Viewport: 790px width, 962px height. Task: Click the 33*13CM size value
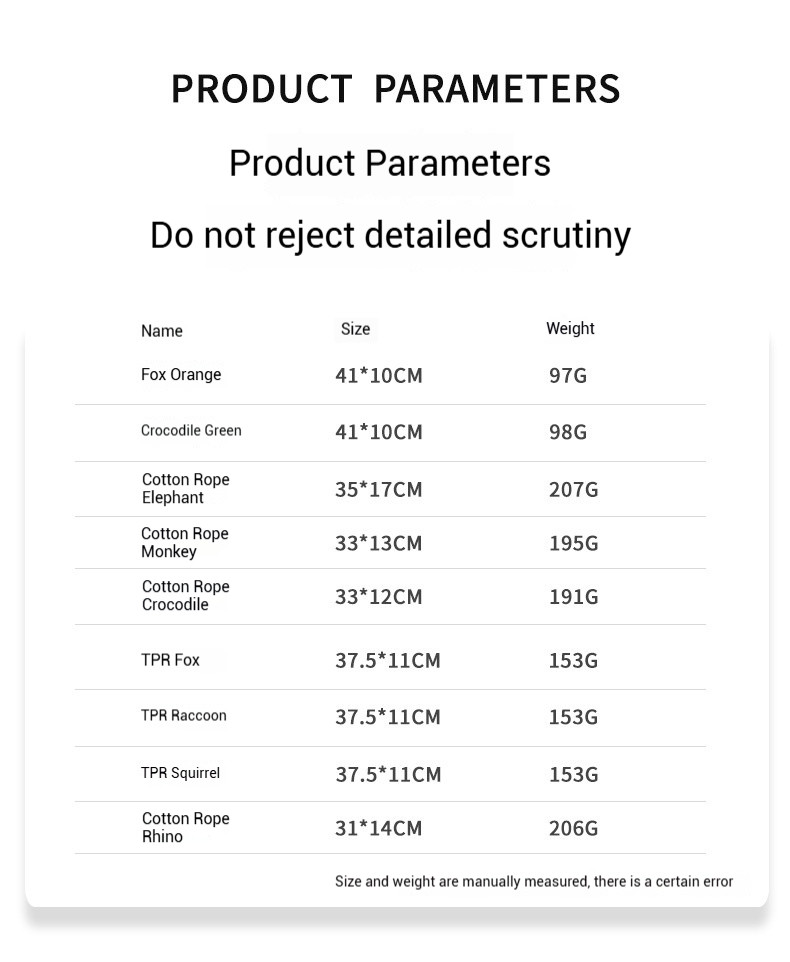pos(378,544)
